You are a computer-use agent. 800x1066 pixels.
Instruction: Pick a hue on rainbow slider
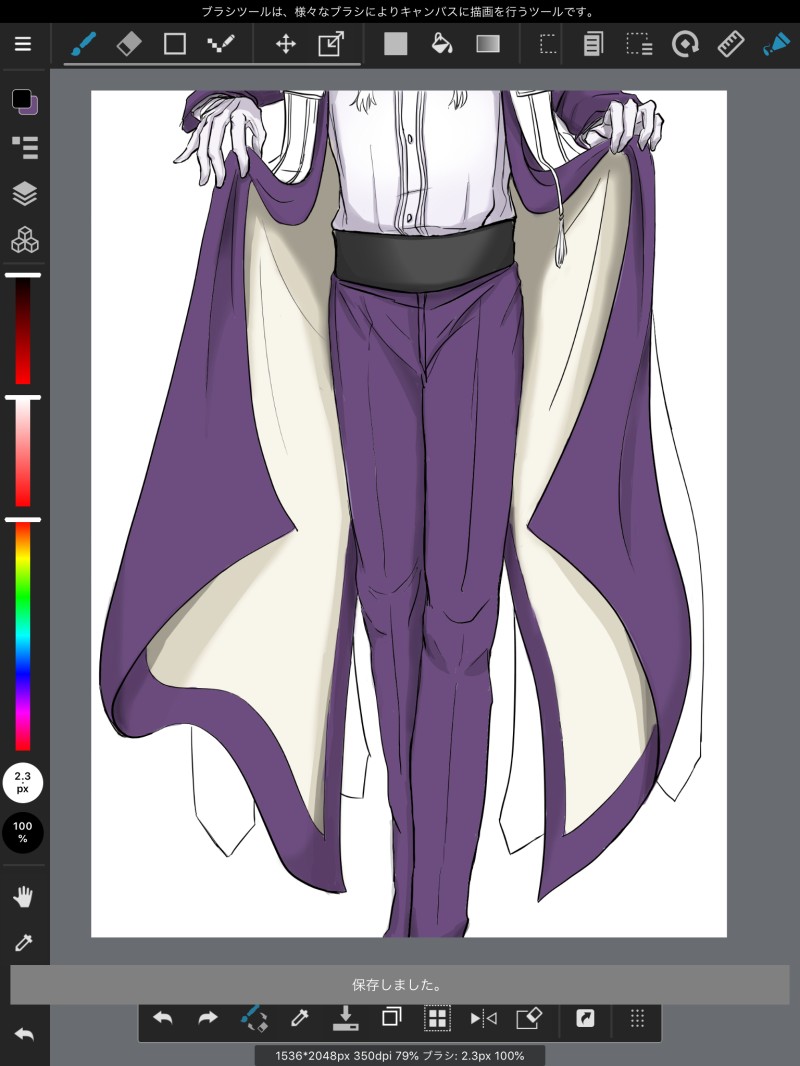click(x=23, y=634)
